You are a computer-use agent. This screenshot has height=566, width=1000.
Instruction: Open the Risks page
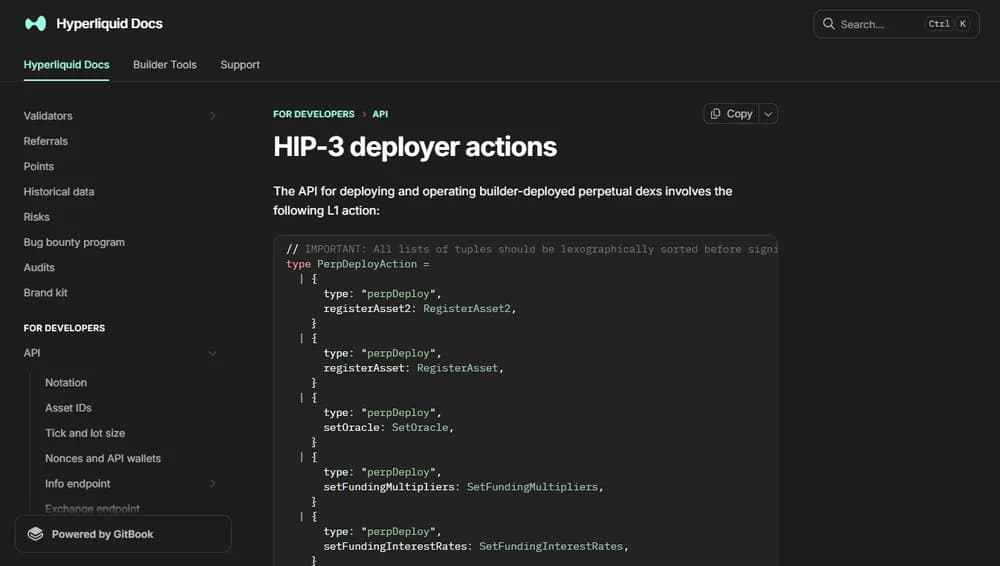click(36, 217)
